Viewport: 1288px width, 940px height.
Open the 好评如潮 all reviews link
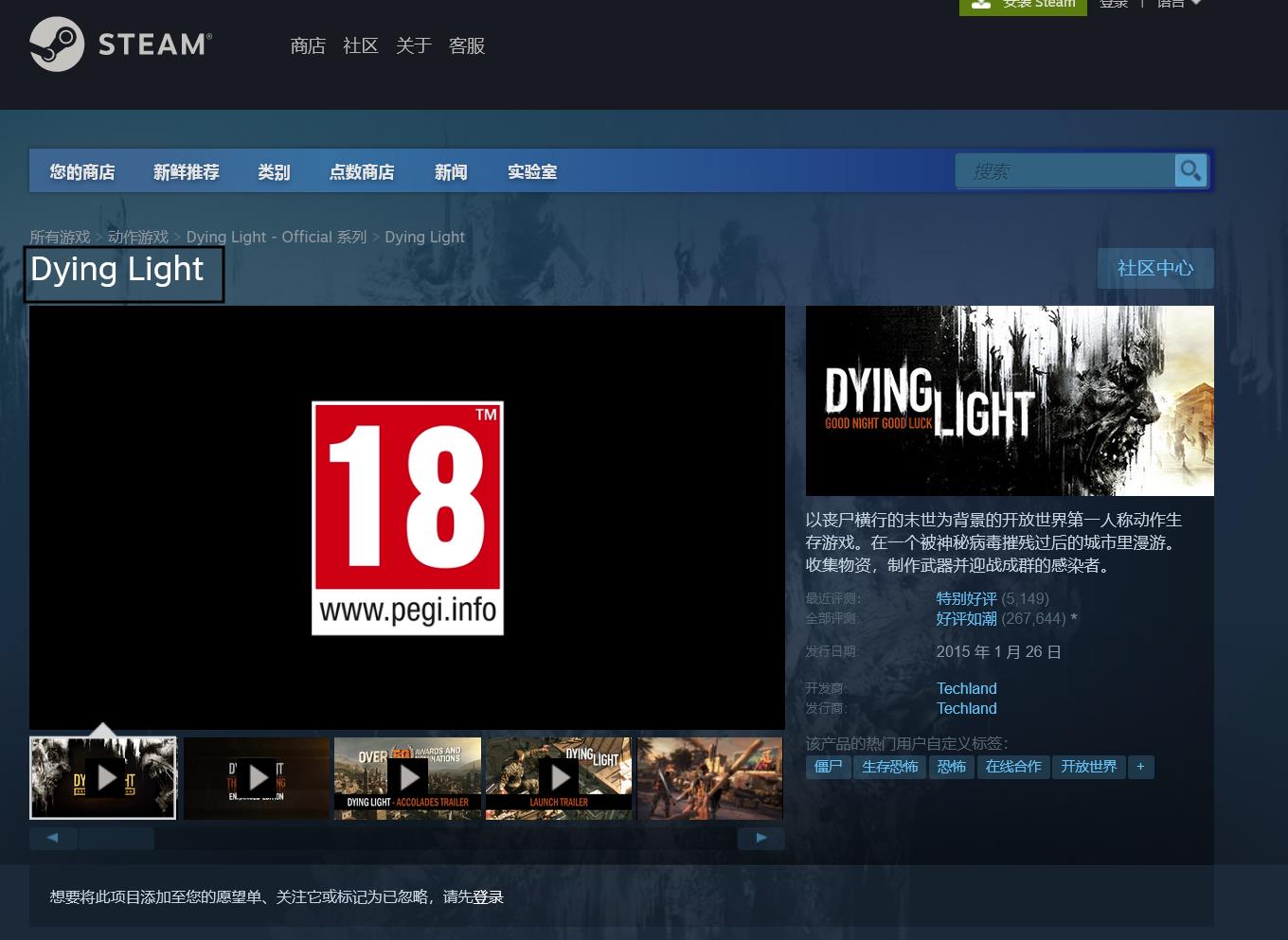[966, 618]
